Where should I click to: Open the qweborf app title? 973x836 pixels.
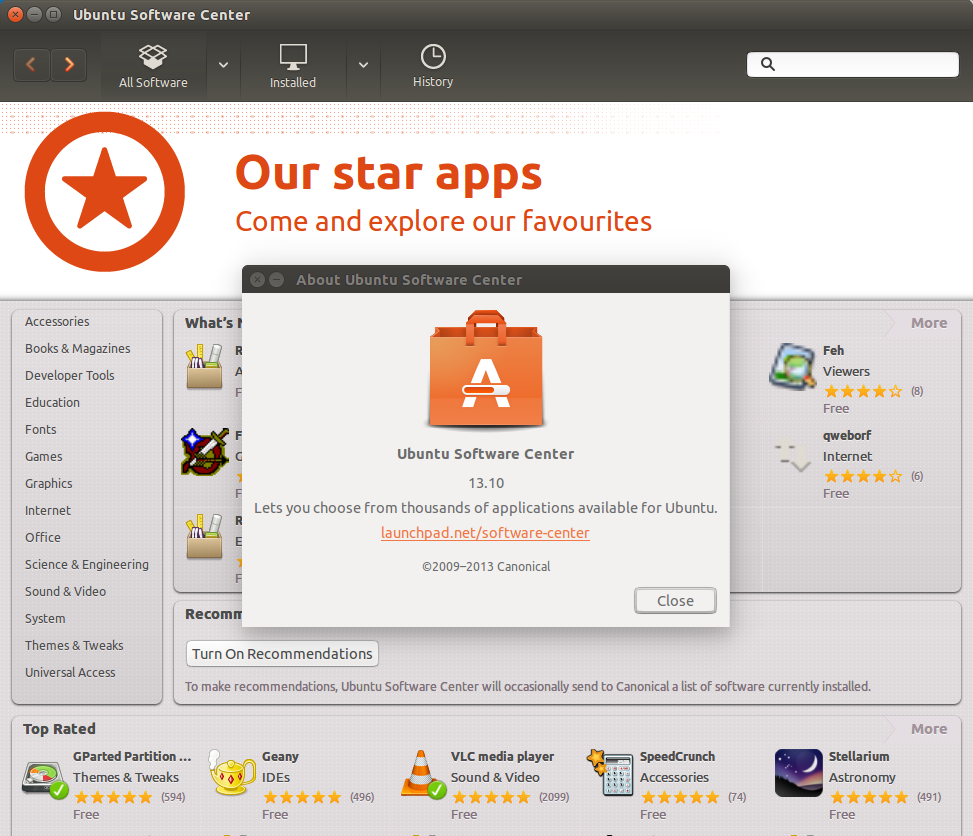click(847, 436)
